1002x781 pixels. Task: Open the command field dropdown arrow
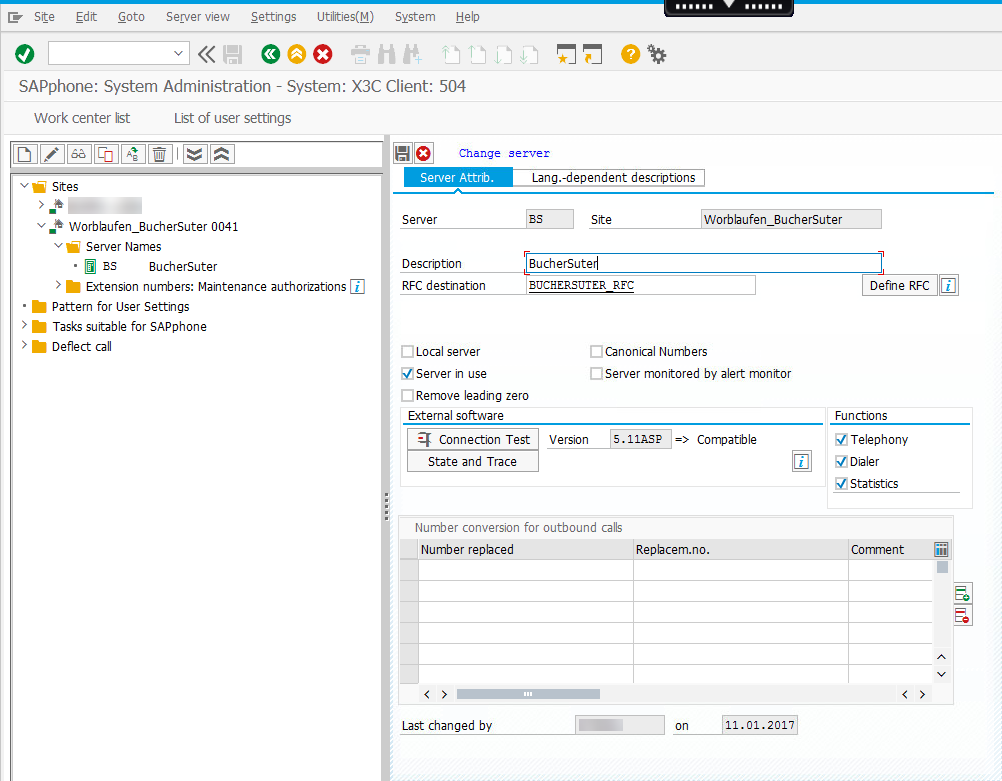[178, 54]
